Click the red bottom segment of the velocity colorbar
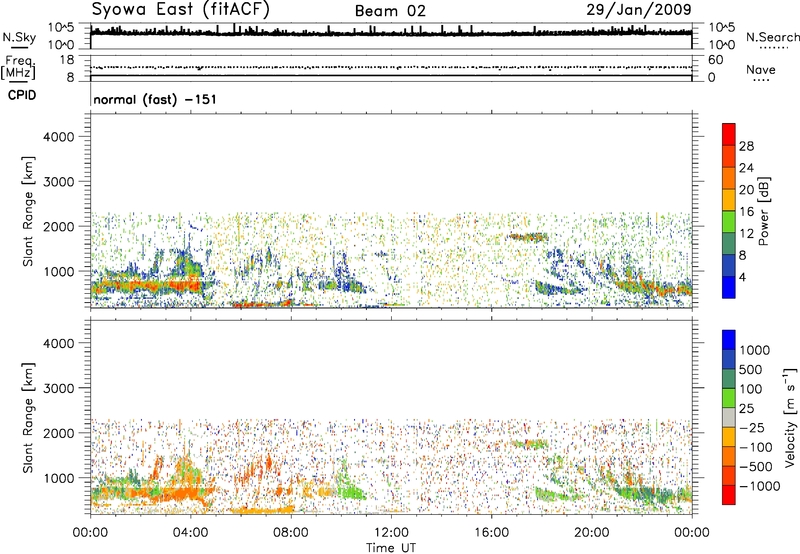 [x=729, y=495]
